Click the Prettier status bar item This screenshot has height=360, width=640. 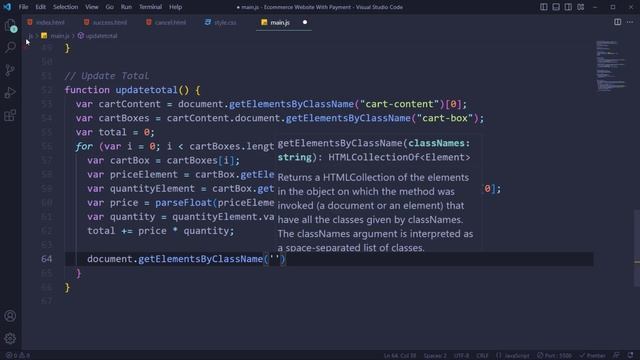point(593,356)
